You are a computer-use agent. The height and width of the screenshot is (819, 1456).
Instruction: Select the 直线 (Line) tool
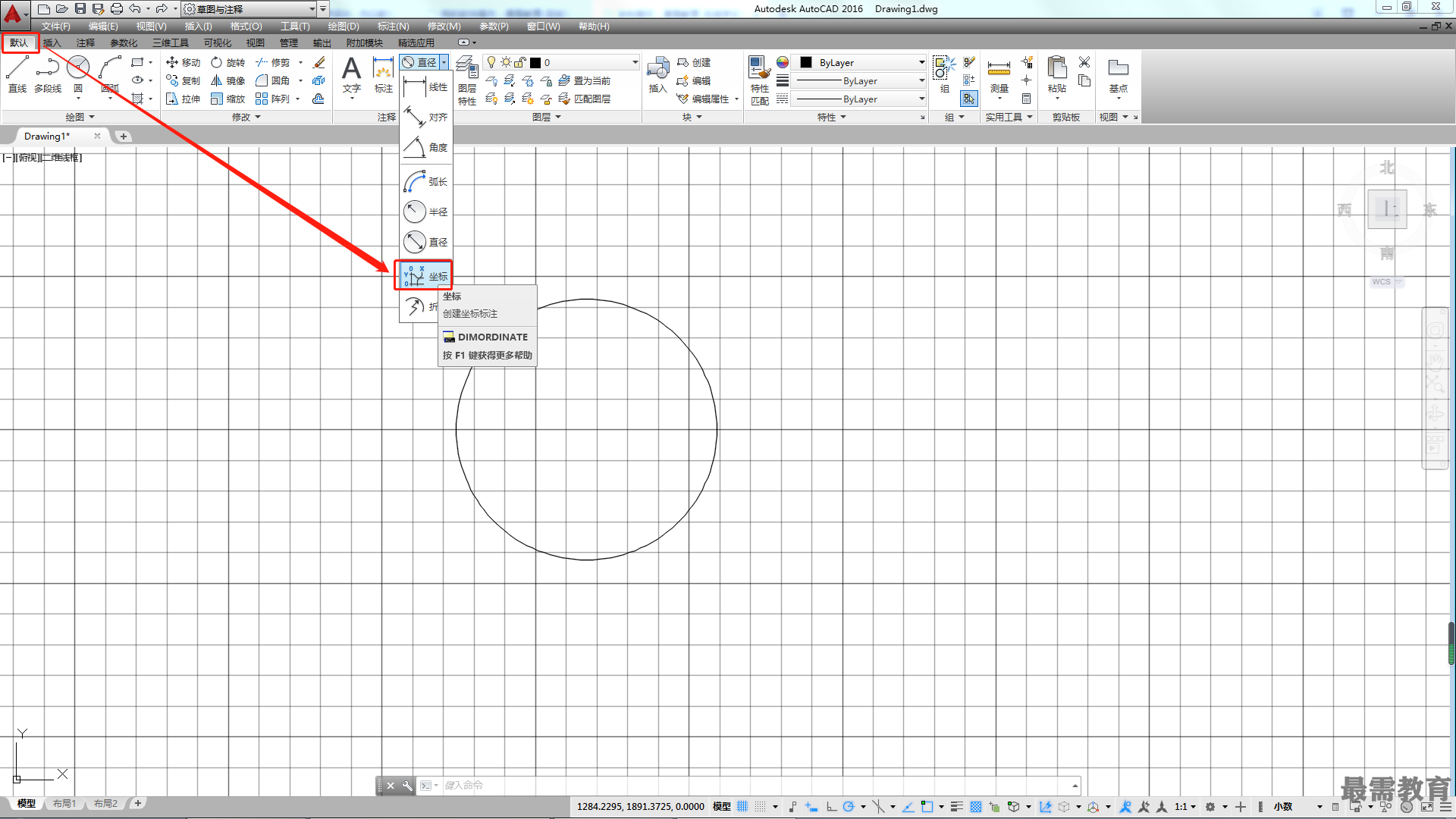click(x=17, y=75)
